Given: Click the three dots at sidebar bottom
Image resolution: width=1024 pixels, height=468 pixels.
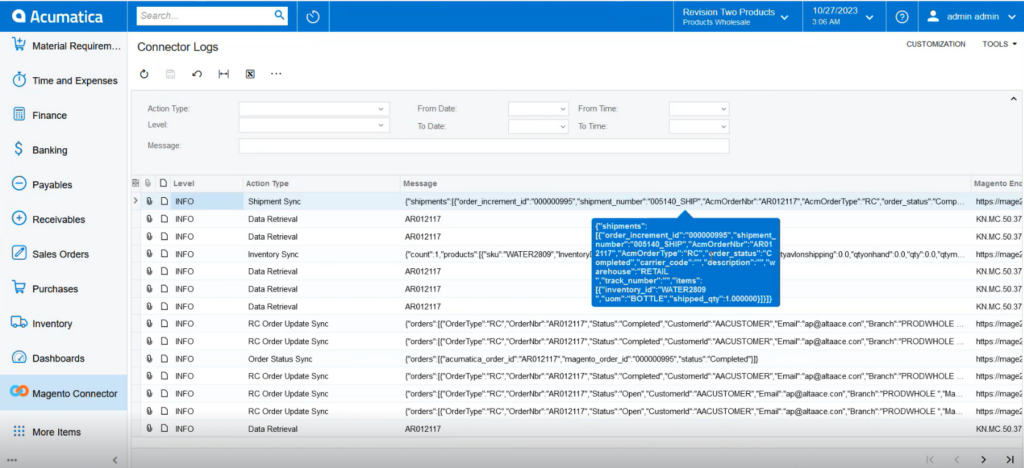Looking at the screenshot, I should (x=12, y=460).
